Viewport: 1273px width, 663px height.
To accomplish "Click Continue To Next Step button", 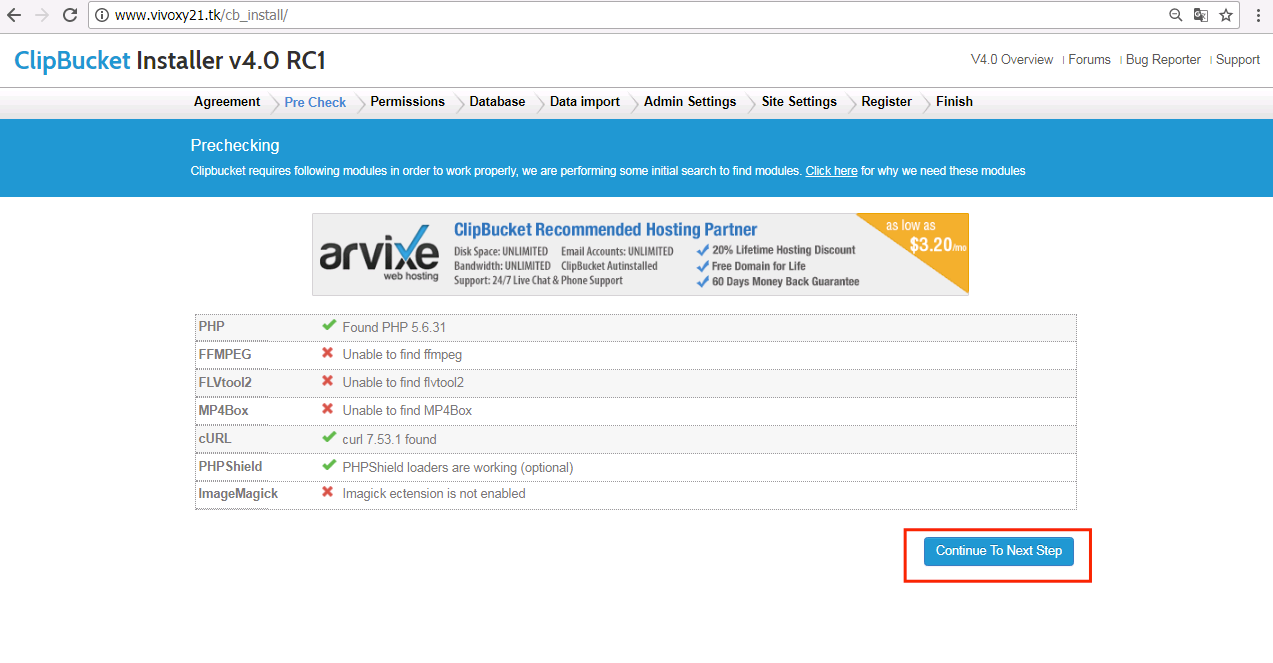I will [999, 551].
